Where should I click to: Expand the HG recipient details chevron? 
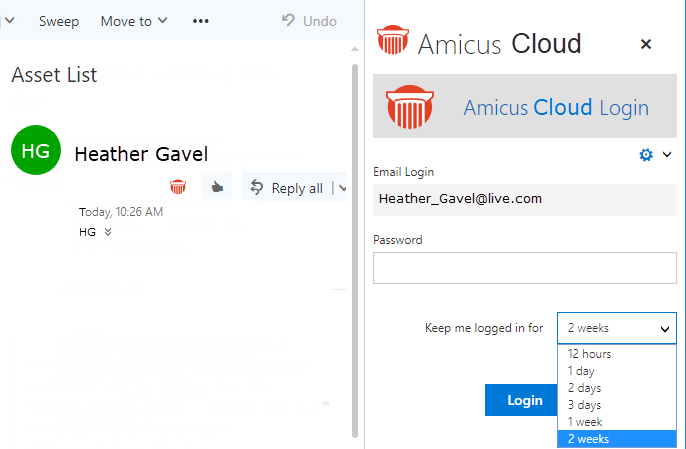point(108,232)
